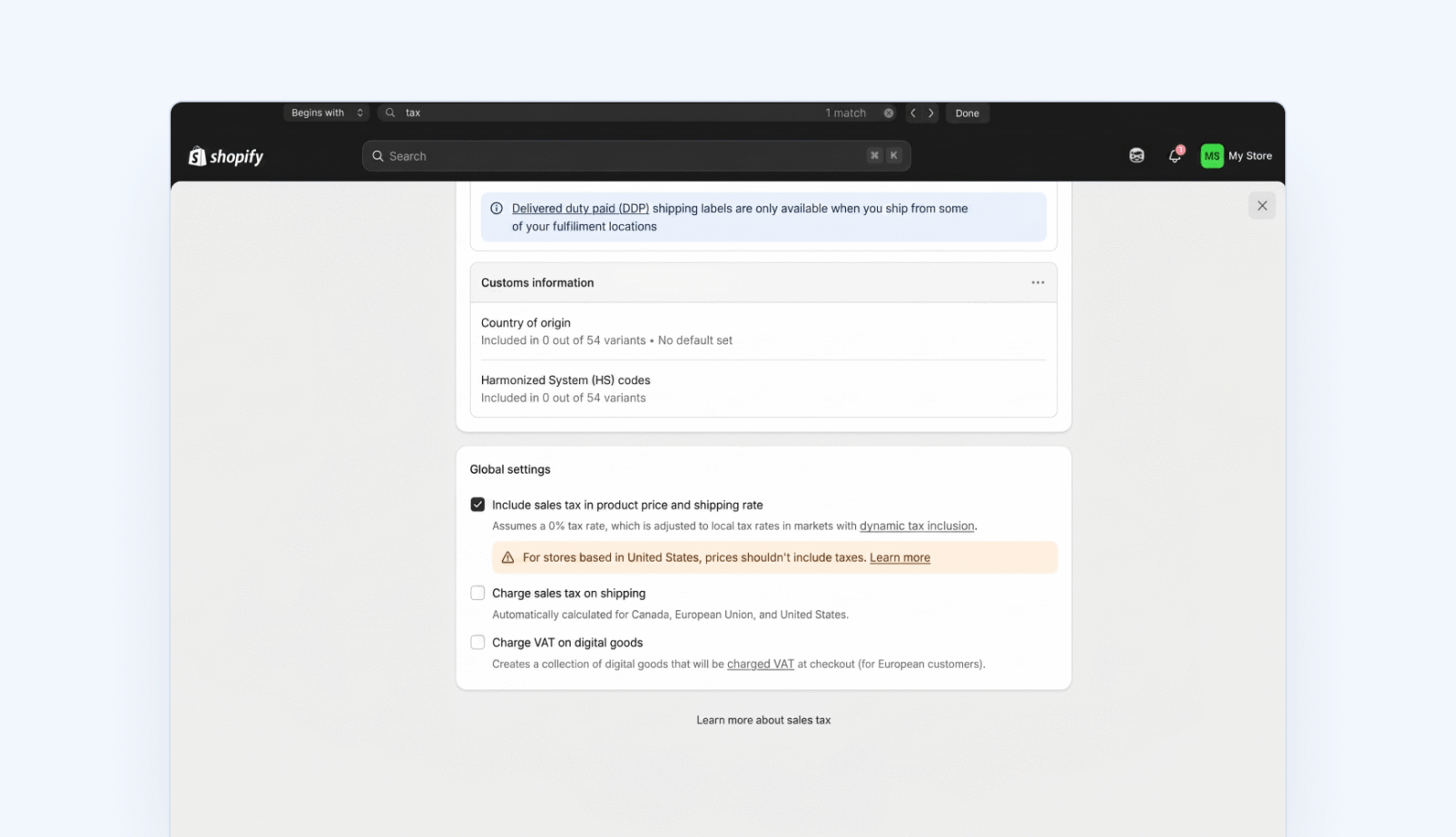Open the Country of origin row
1456x837 pixels.
click(x=763, y=331)
